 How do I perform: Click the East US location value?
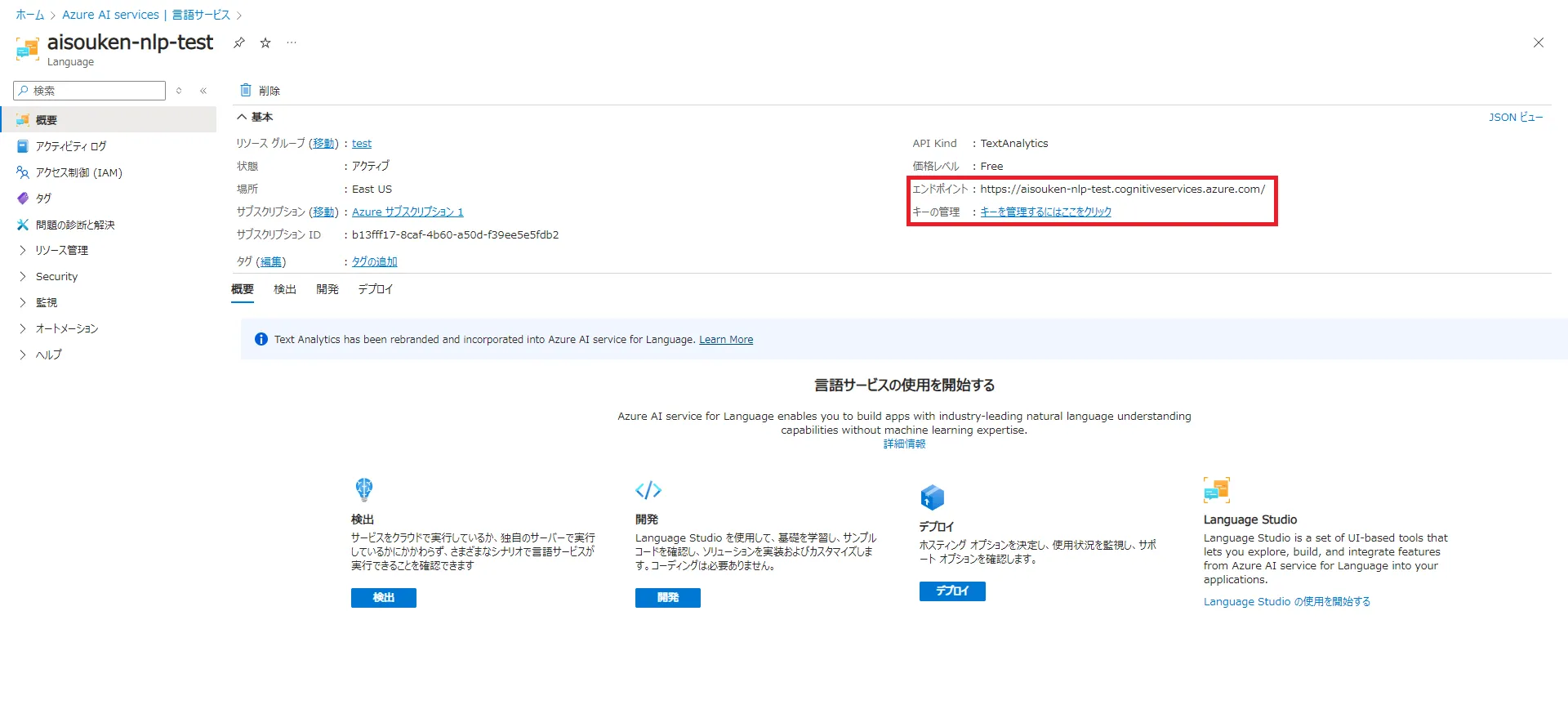coord(372,189)
